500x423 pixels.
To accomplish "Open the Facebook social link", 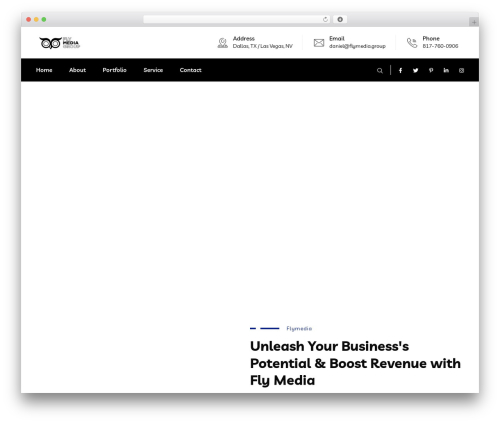I will 400,70.
